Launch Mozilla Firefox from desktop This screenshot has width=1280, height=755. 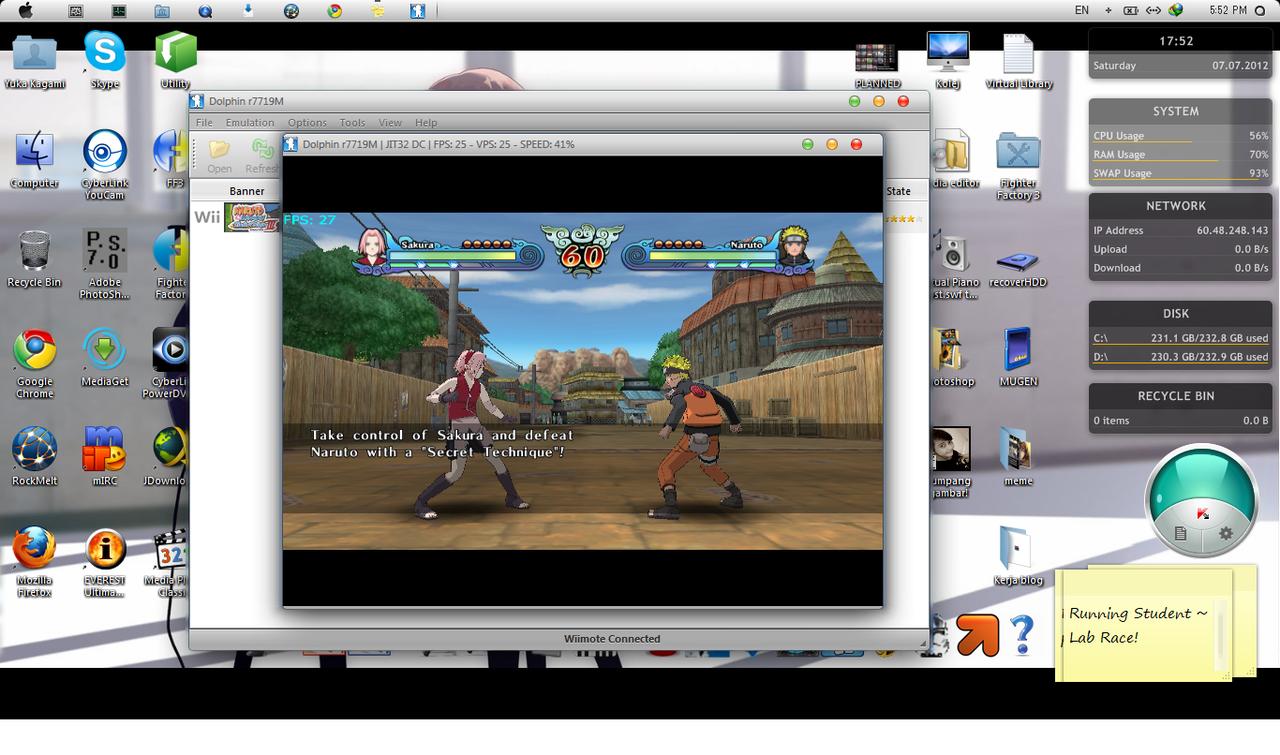pyautogui.click(x=34, y=560)
